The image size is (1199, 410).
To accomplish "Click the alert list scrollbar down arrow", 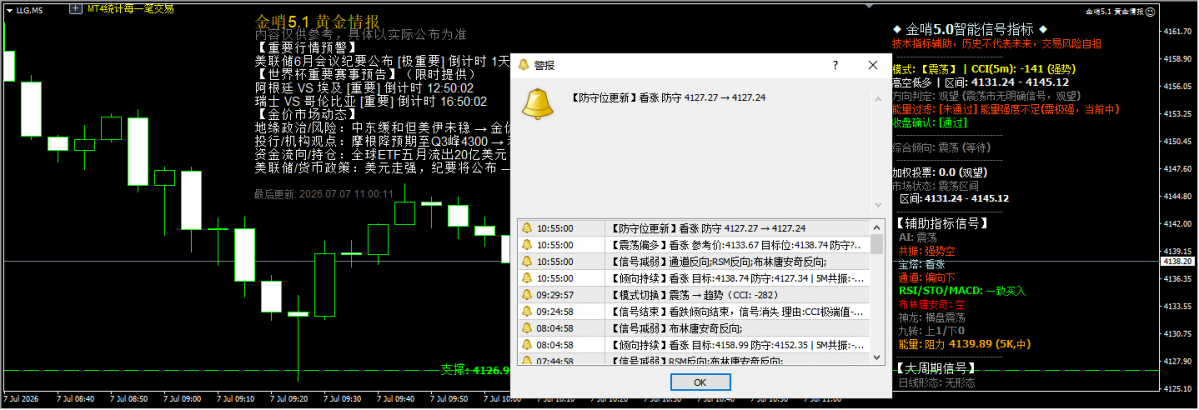I will 877,357.
